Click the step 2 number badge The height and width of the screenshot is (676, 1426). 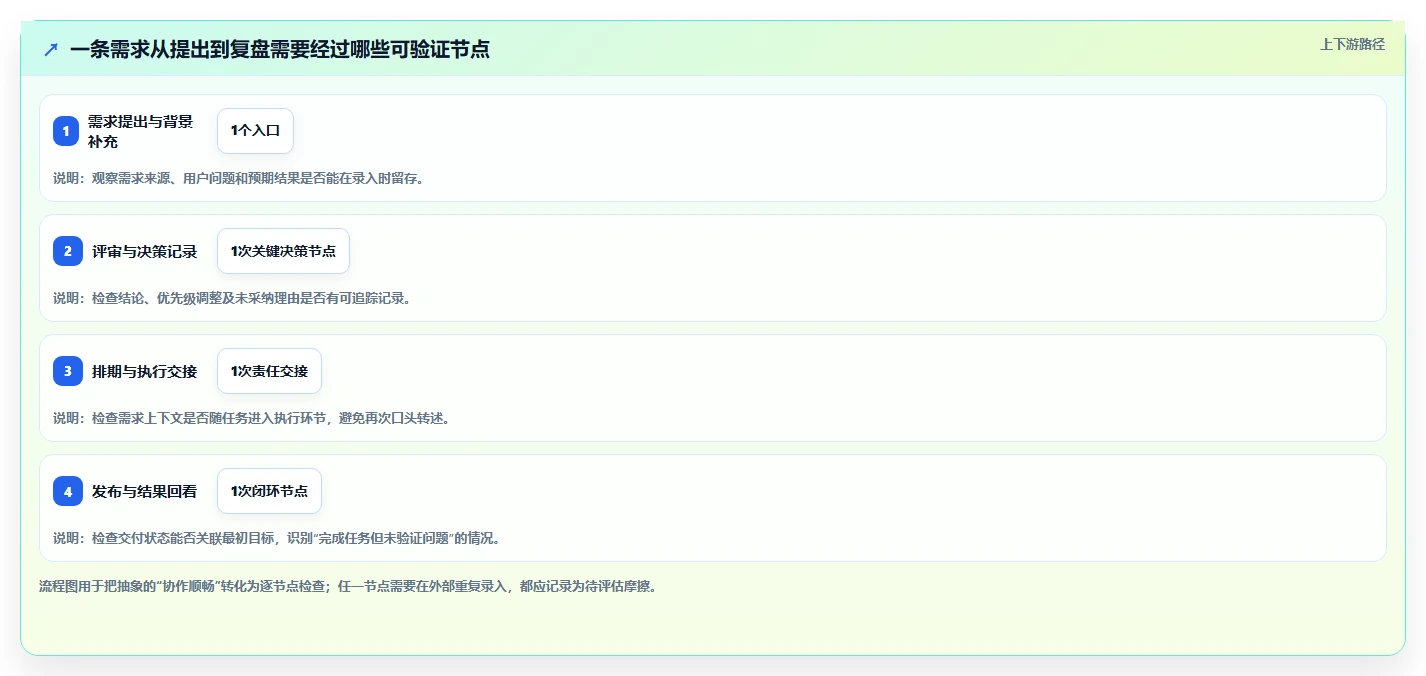68,251
